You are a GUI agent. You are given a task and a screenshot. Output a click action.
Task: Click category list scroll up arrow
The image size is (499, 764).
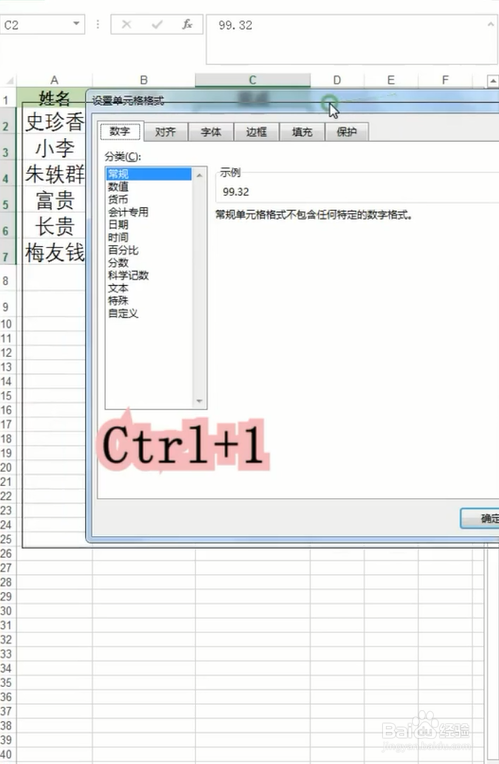(x=199, y=175)
